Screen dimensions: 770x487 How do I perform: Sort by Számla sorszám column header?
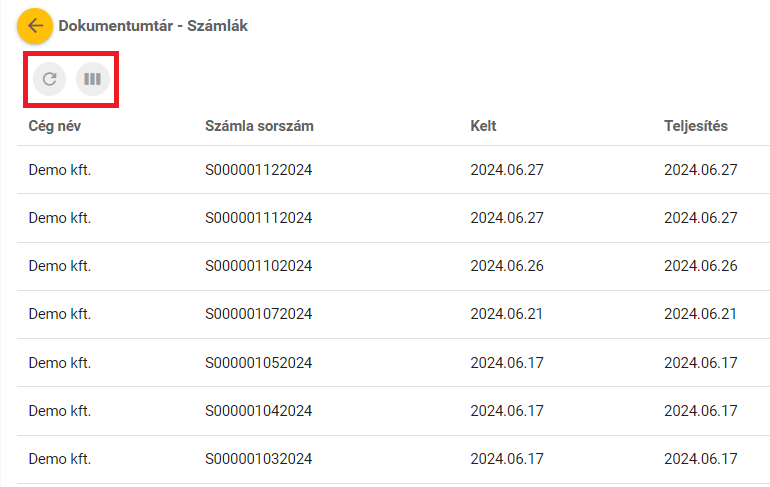click(x=260, y=126)
